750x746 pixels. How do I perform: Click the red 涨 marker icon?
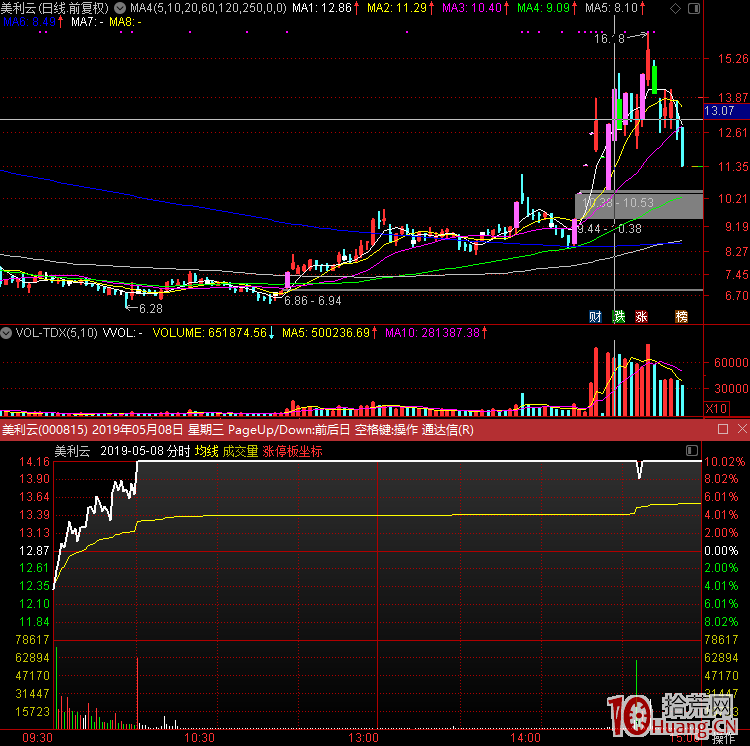[641, 317]
